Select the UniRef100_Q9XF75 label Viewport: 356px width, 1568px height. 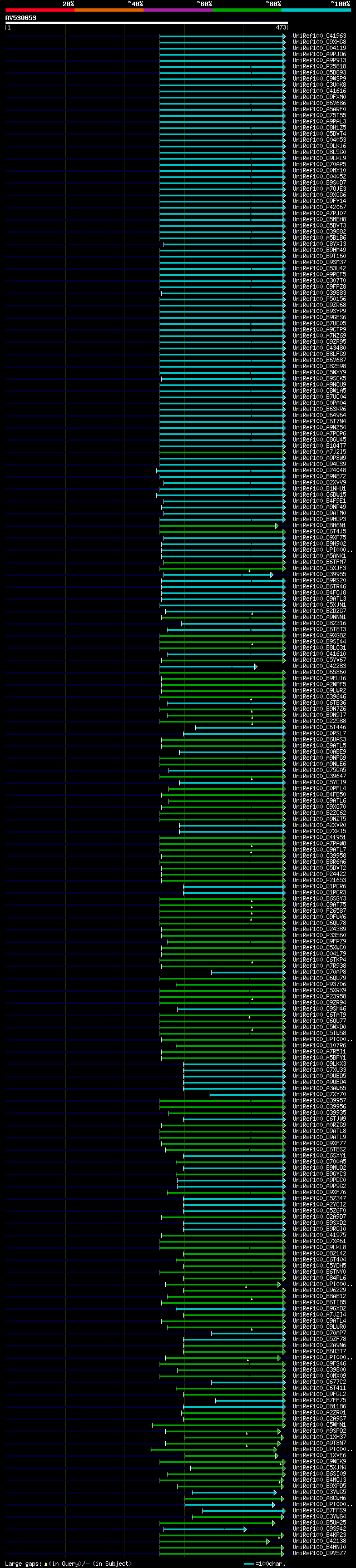(x=319, y=537)
